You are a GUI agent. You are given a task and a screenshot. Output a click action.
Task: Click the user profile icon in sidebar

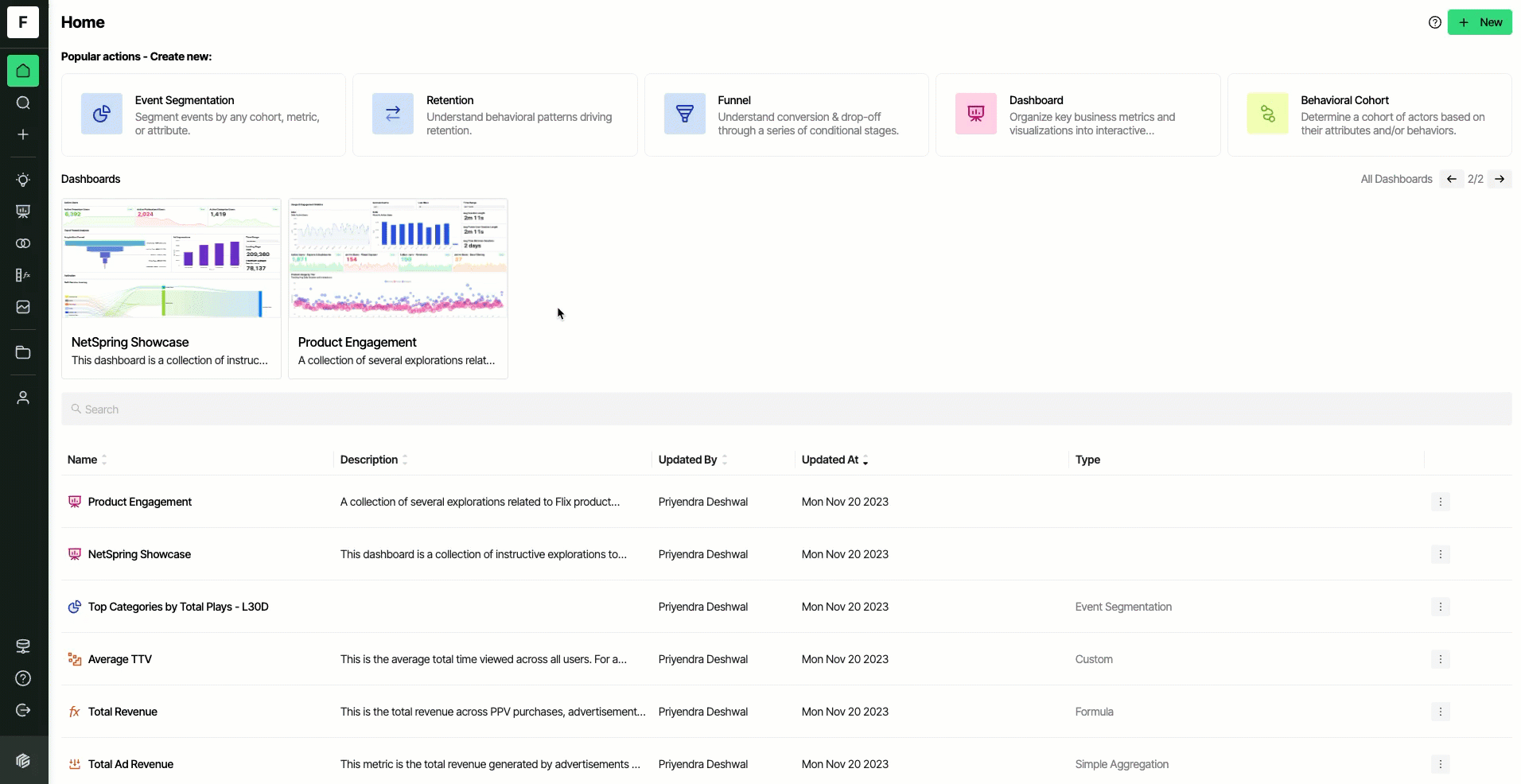tap(23, 398)
